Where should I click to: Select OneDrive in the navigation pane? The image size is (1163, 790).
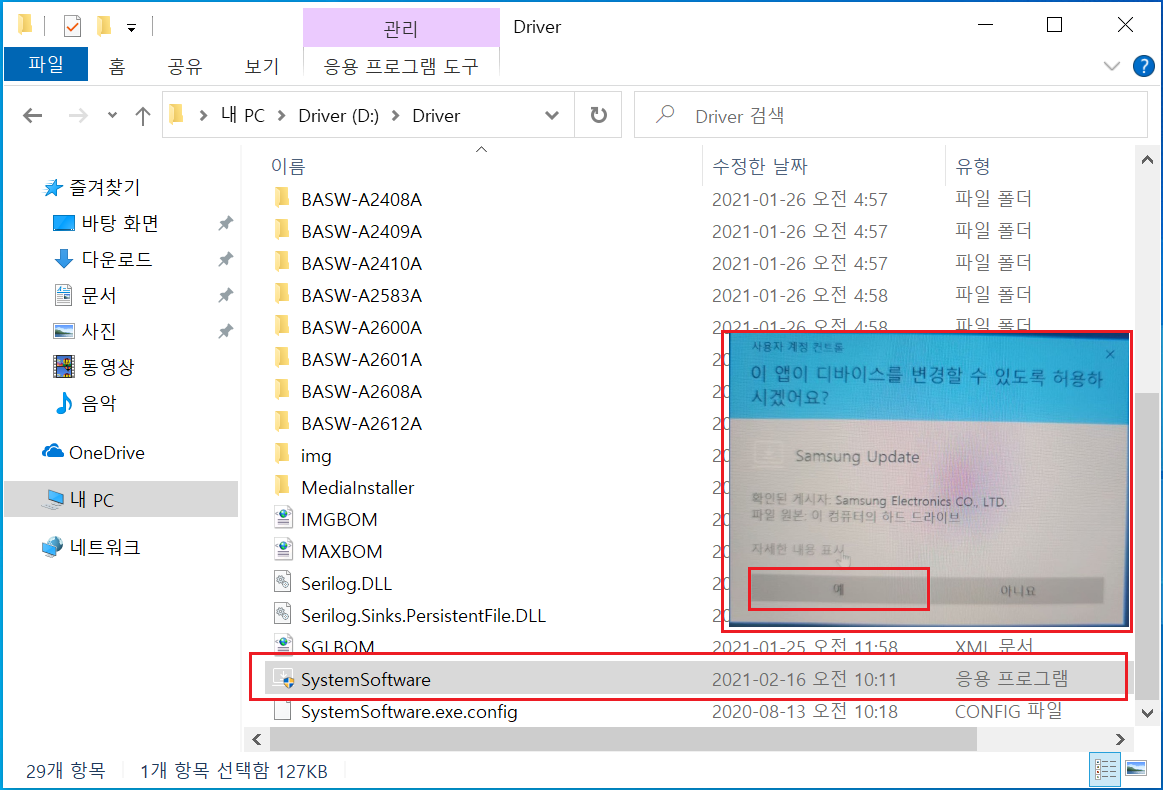(93, 452)
